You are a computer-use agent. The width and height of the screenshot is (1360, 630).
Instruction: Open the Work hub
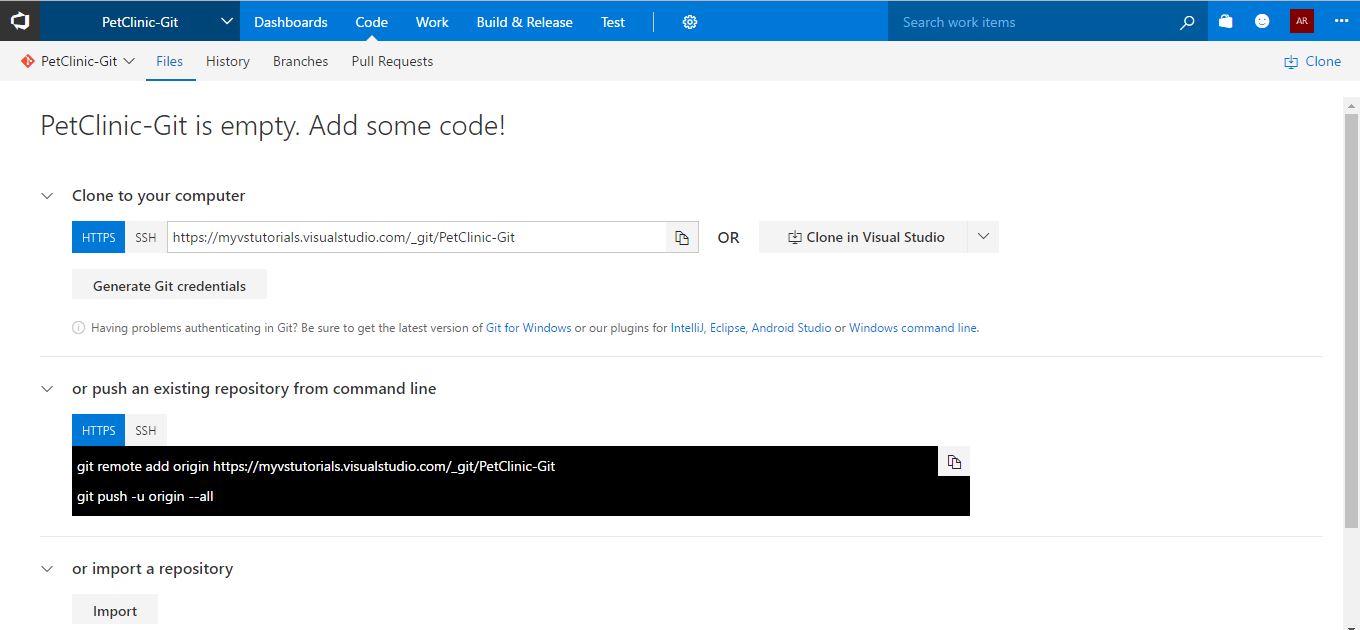432,22
